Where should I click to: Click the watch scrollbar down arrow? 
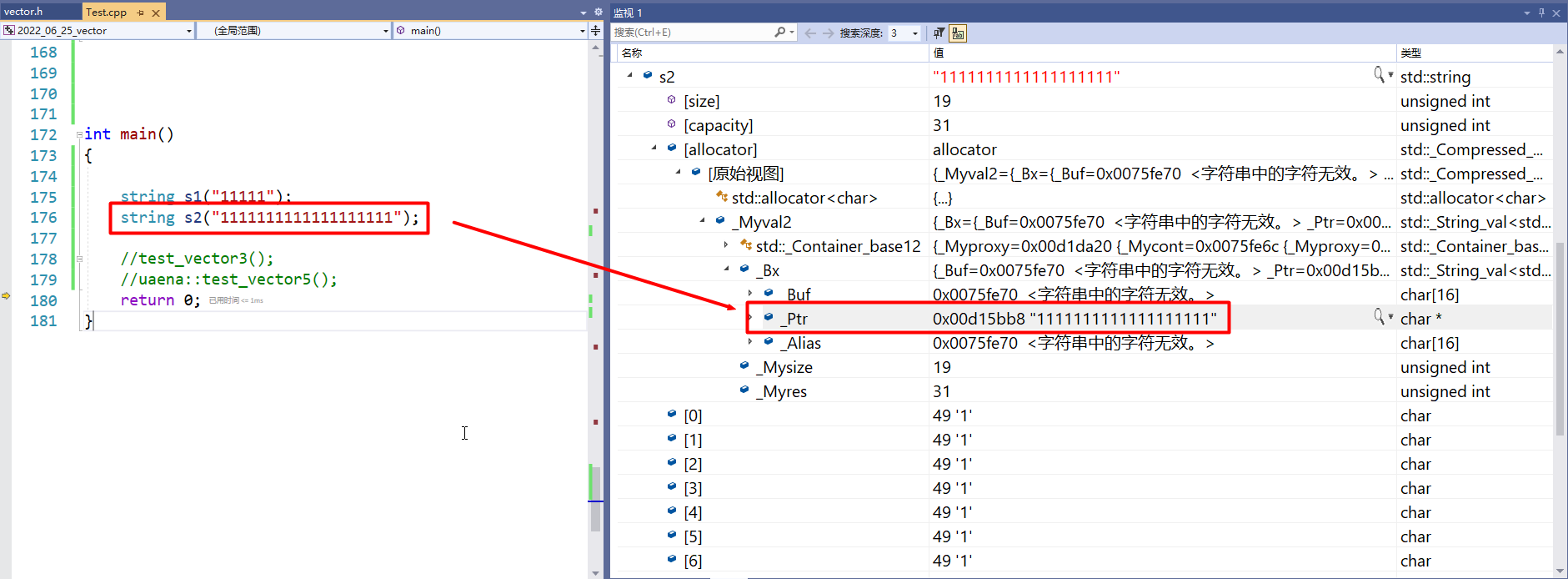click(x=1560, y=571)
